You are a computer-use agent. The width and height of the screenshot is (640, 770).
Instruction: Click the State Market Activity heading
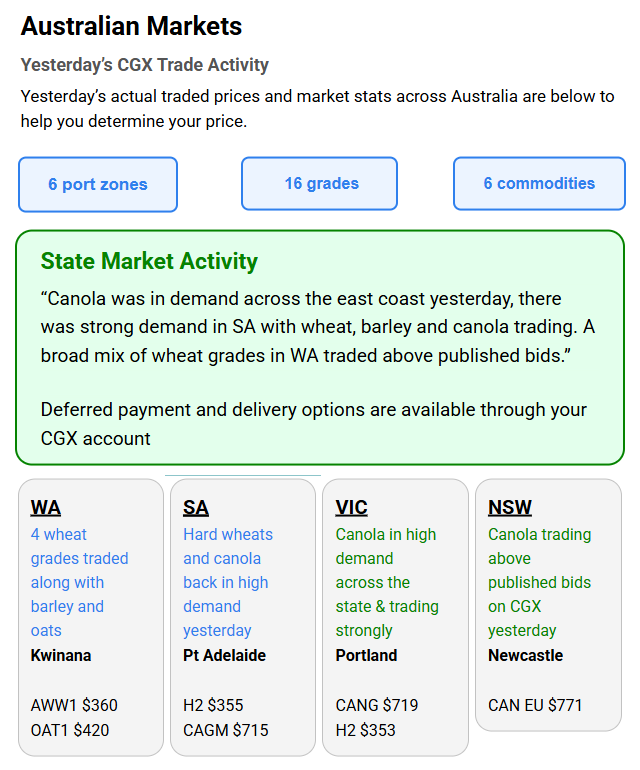tap(149, 262)
